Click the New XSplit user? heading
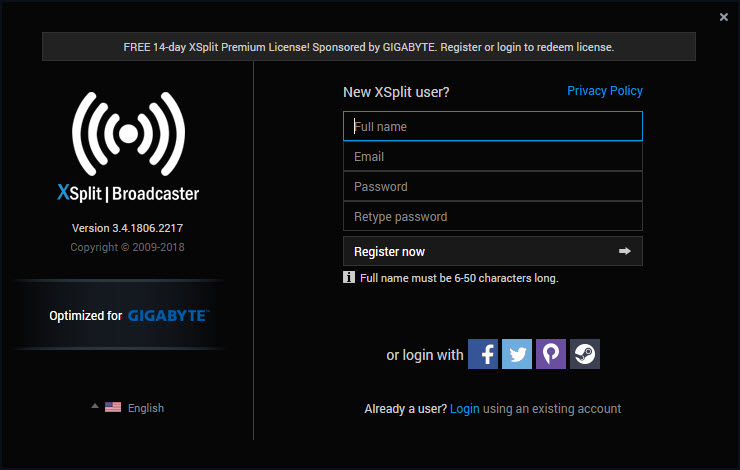 pyautogui.click(x=396, y=92)
